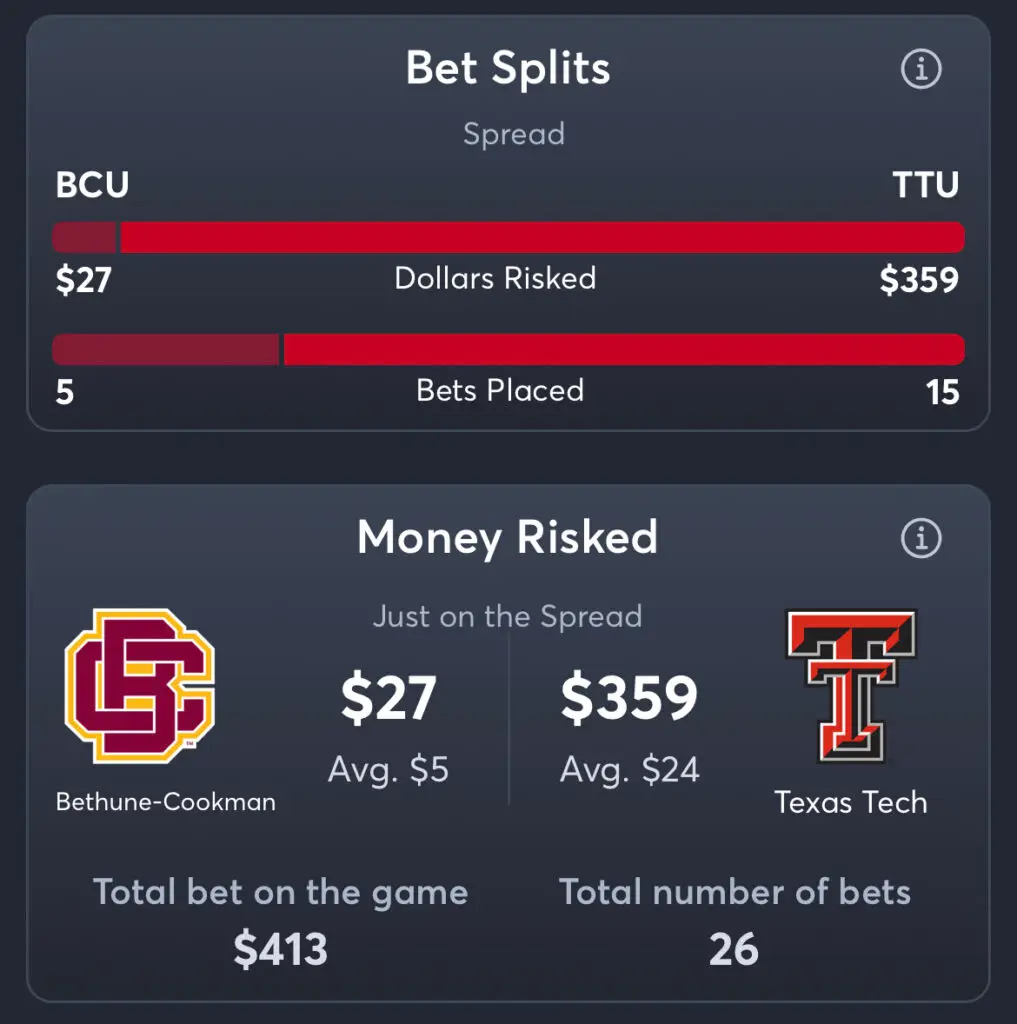
Task: Click the $359 dollars risked value
Action: coord(919,280)
